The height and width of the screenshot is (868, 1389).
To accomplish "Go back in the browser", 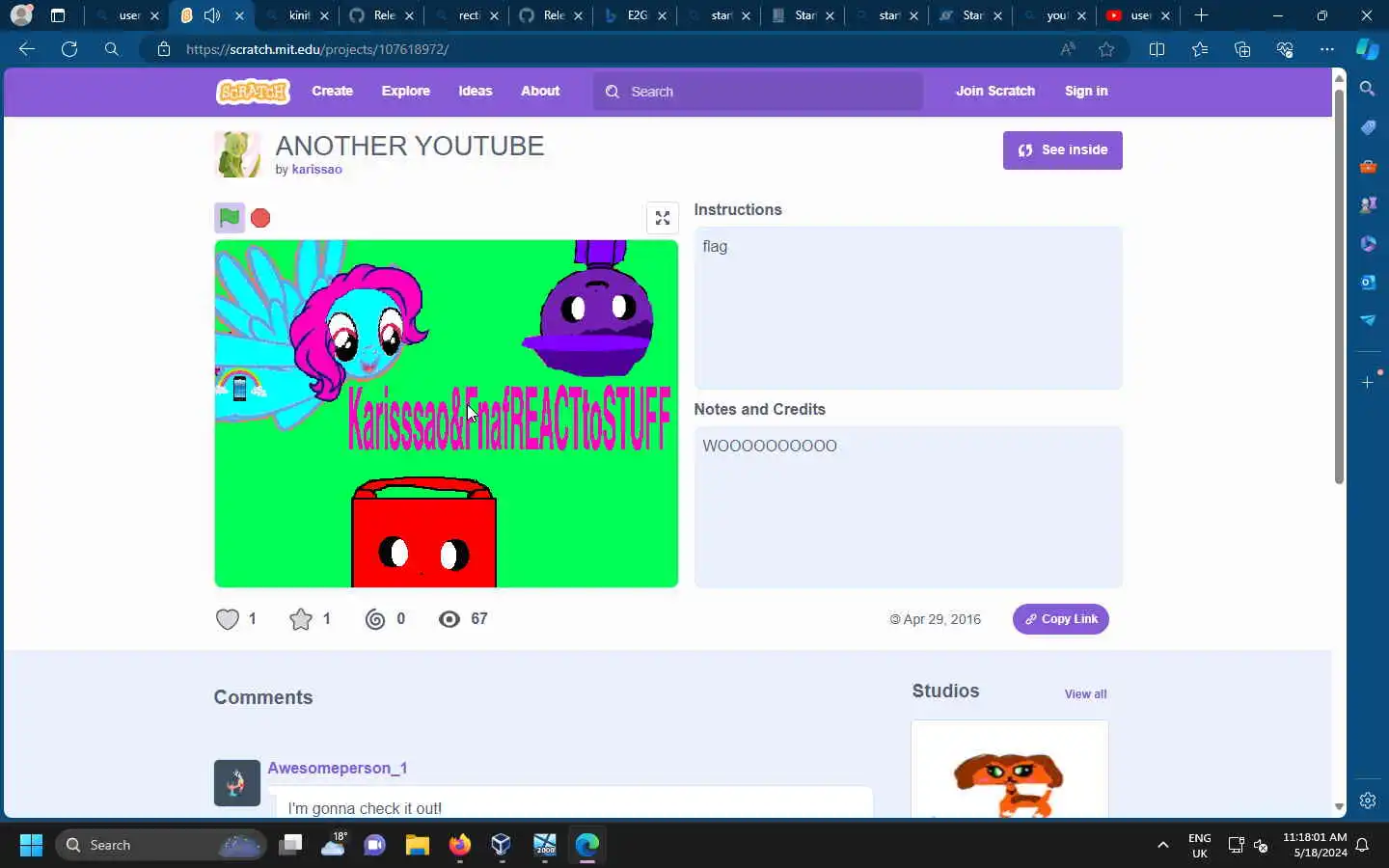I will click(27, 49).
